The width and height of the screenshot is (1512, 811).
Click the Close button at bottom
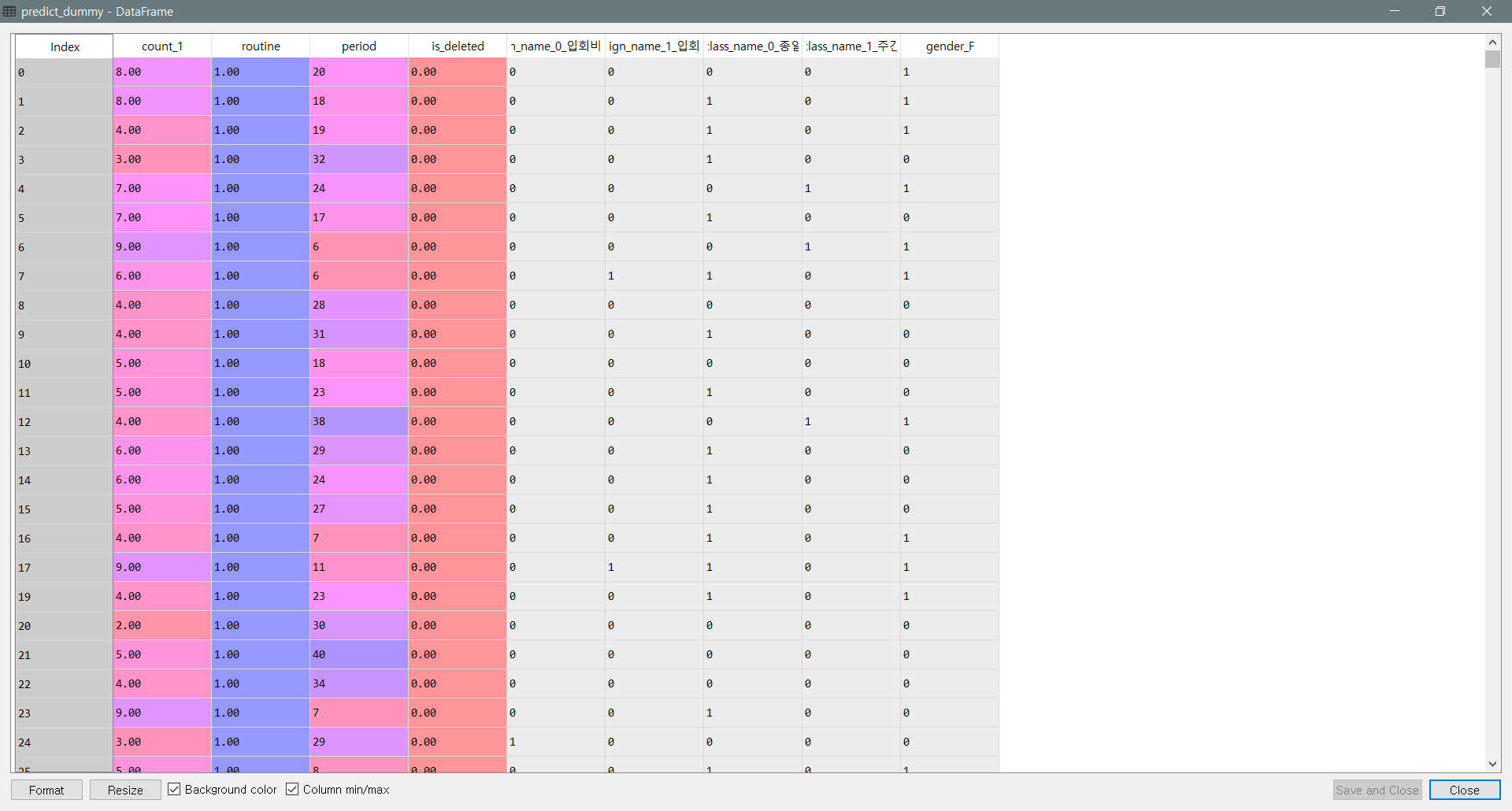[1464, 790]
